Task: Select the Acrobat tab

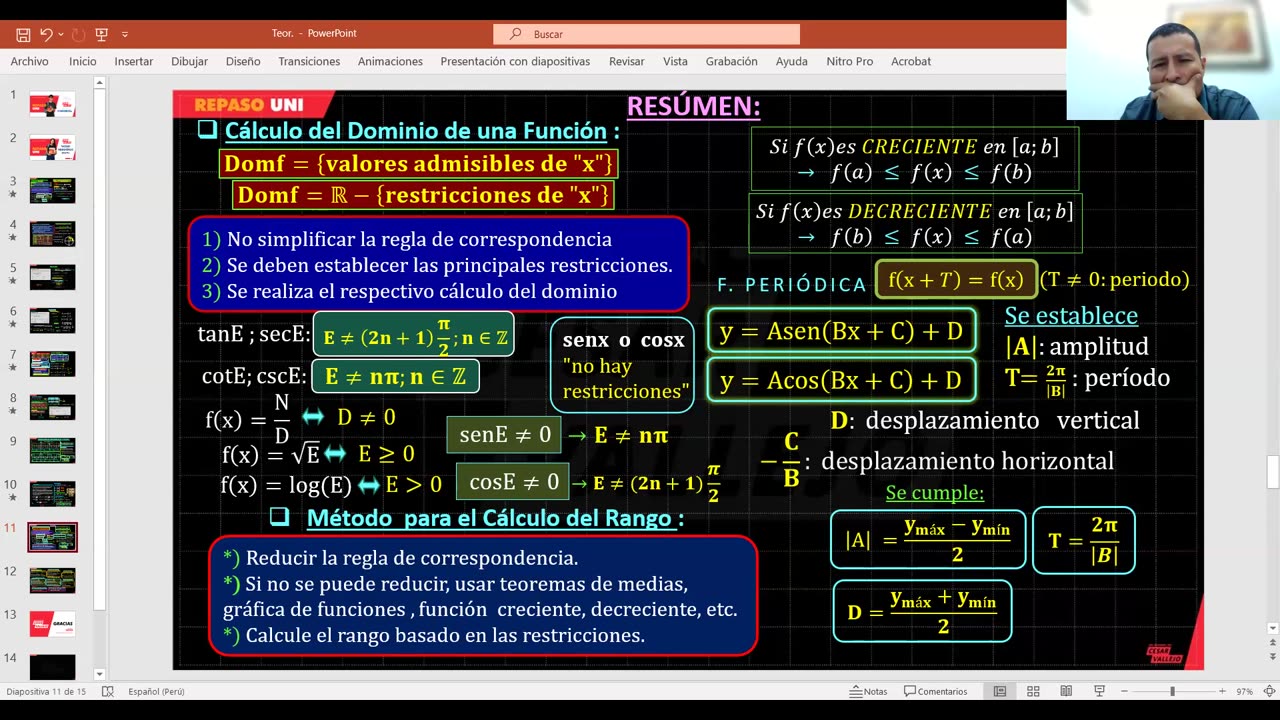Action: point(911,61)
